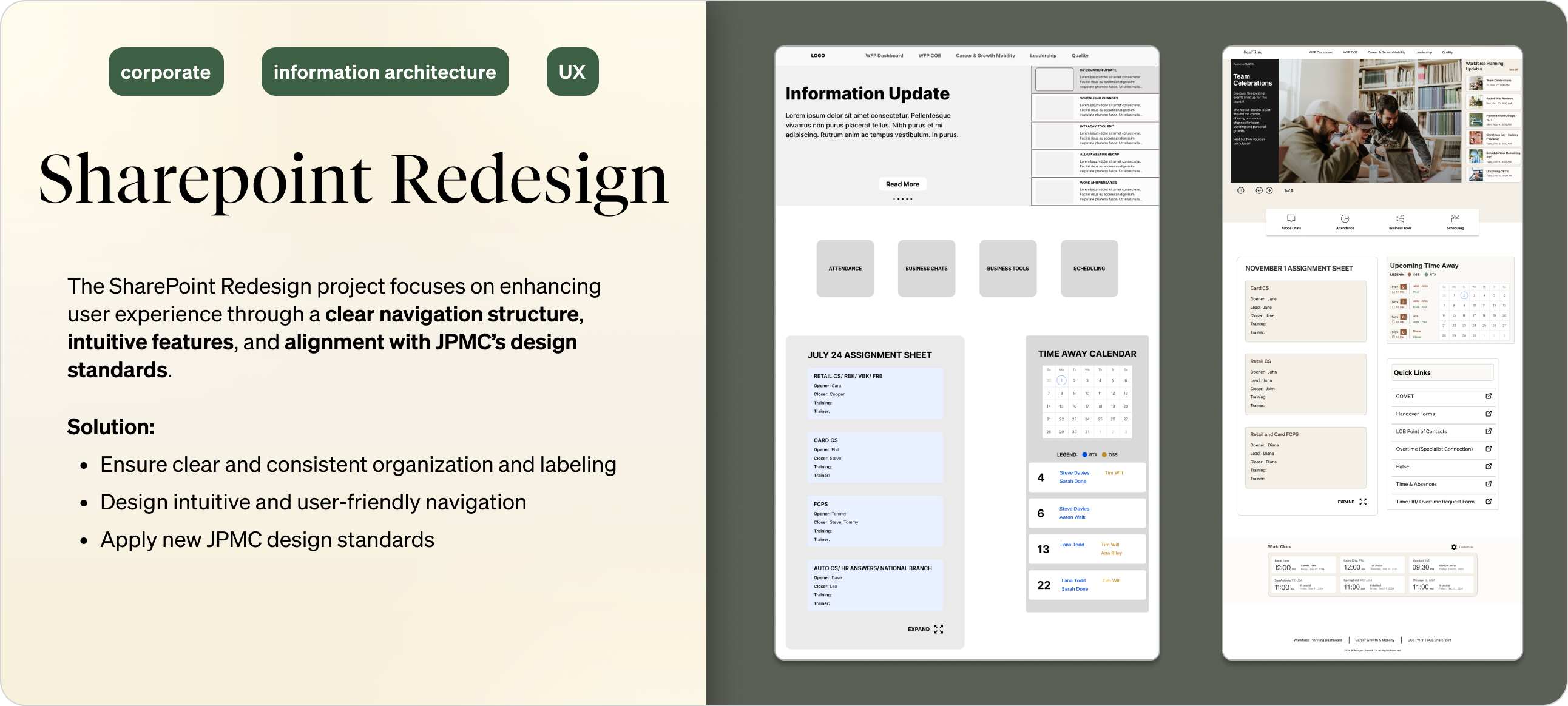Click the World Clock Customize gear
1568x706 pixels.
1454,547
